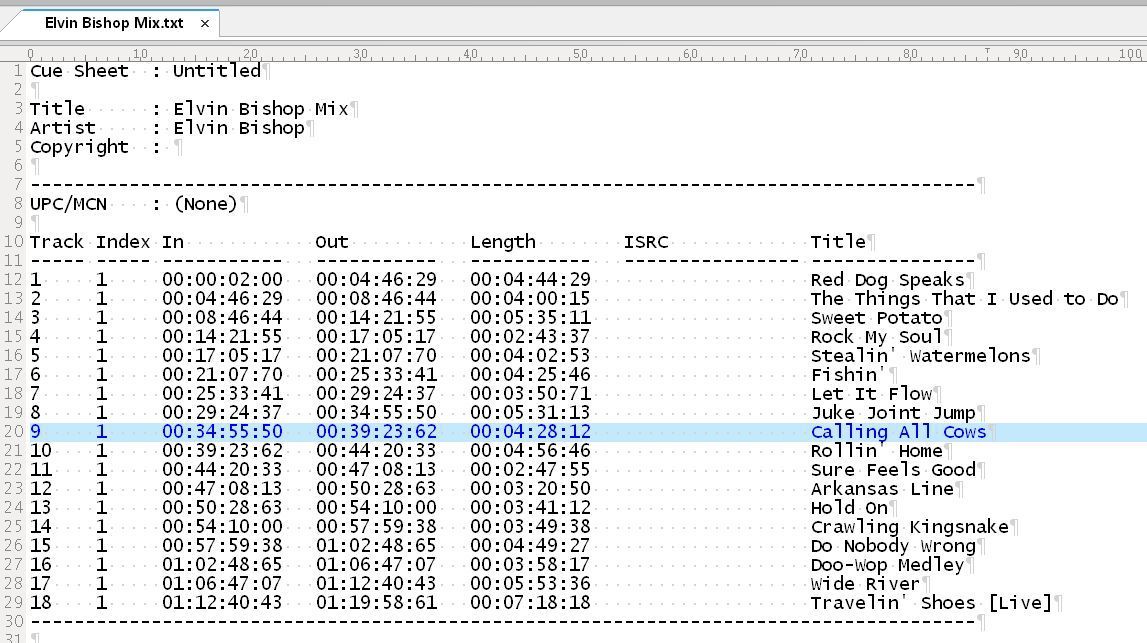Viewport: 1147px width, 643px height.
Task: Click the 'Index' column header
Action: click(x=123, y=242)
